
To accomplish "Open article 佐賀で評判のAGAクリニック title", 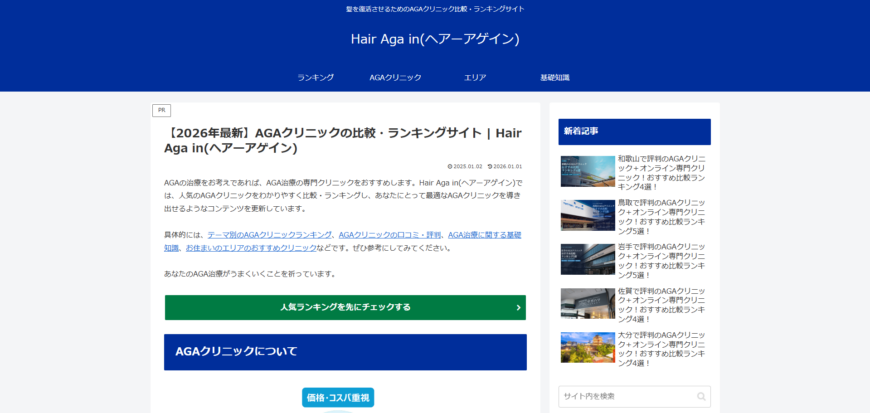I will click(662, 305).
